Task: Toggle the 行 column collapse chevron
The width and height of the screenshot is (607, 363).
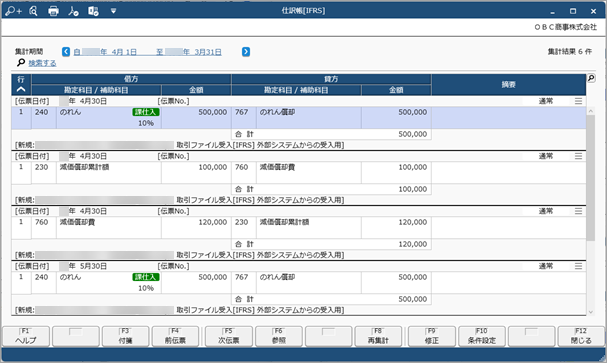Action: 21,89
